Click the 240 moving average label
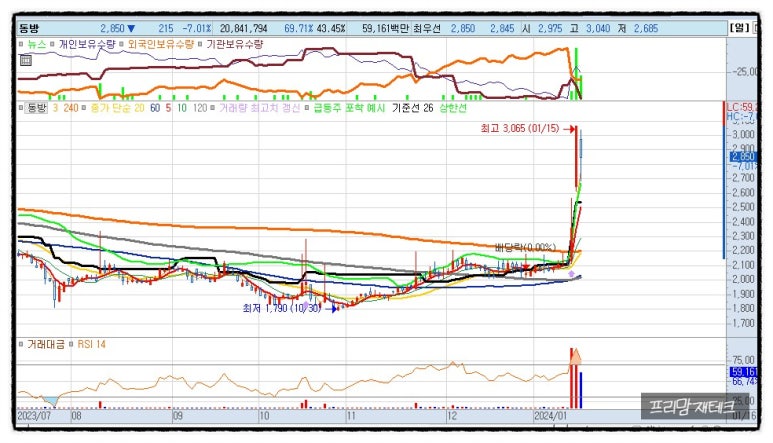 click(x=70, y=107)
